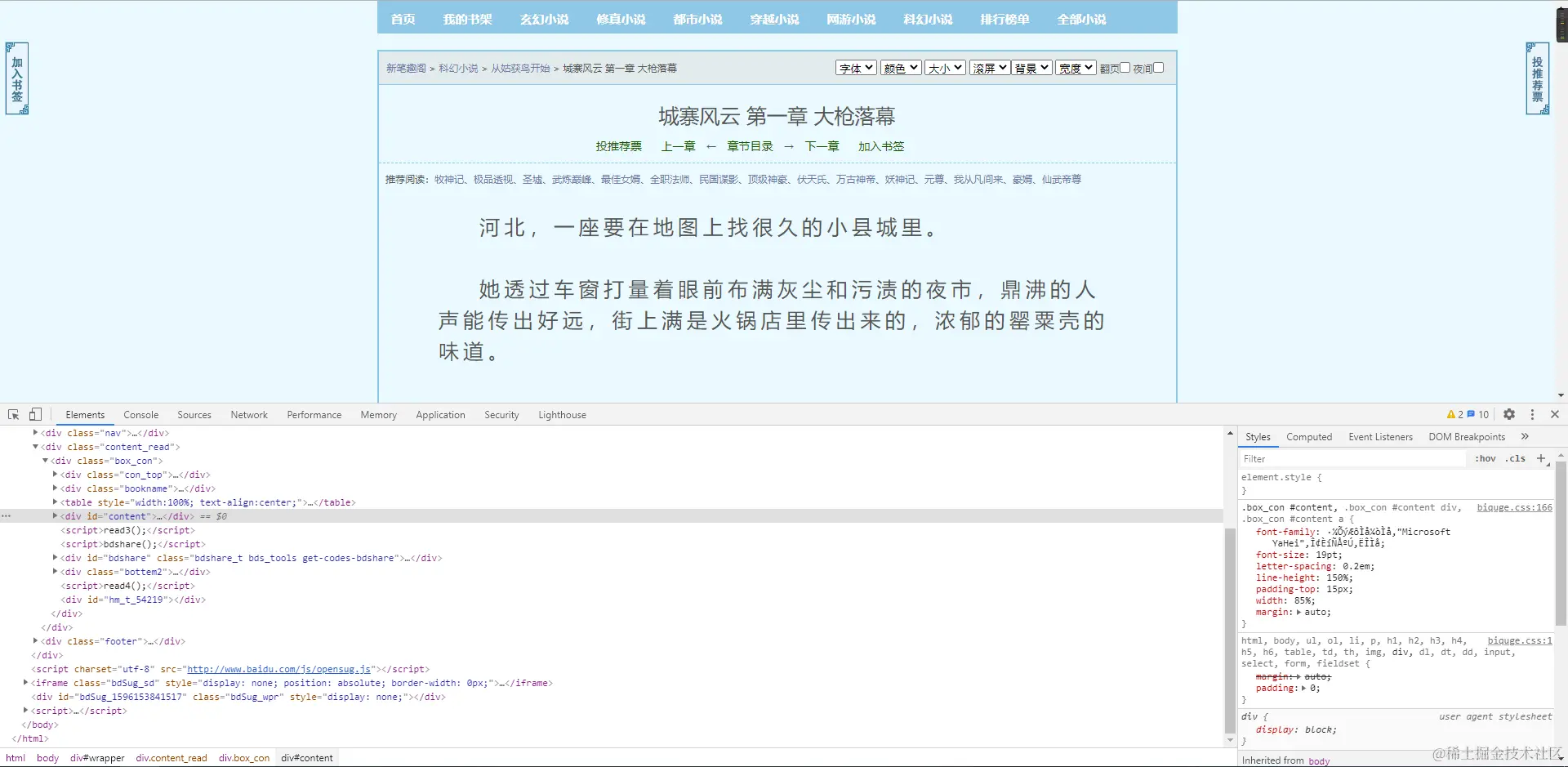Enable the 翻页 checkbox

1125,67
